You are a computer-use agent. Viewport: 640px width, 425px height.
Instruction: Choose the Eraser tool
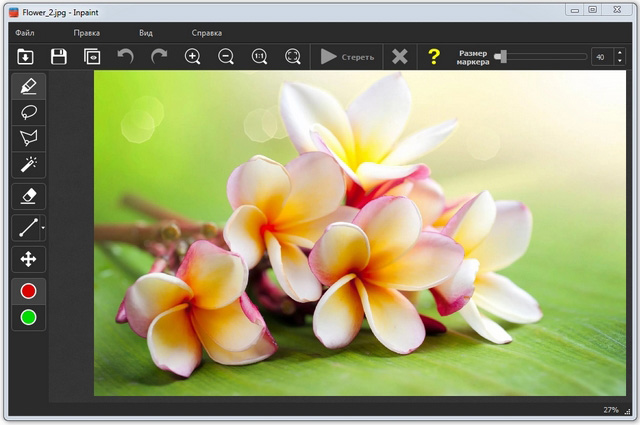28,196
